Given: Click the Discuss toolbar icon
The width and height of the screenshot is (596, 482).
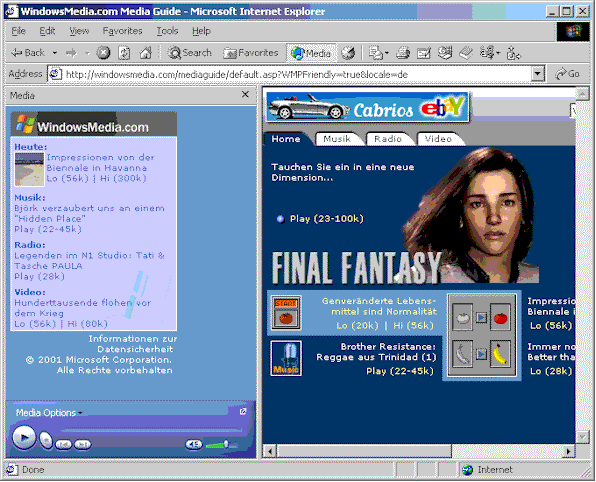Looking at the screenshot, I should click(x=445, y=53).
